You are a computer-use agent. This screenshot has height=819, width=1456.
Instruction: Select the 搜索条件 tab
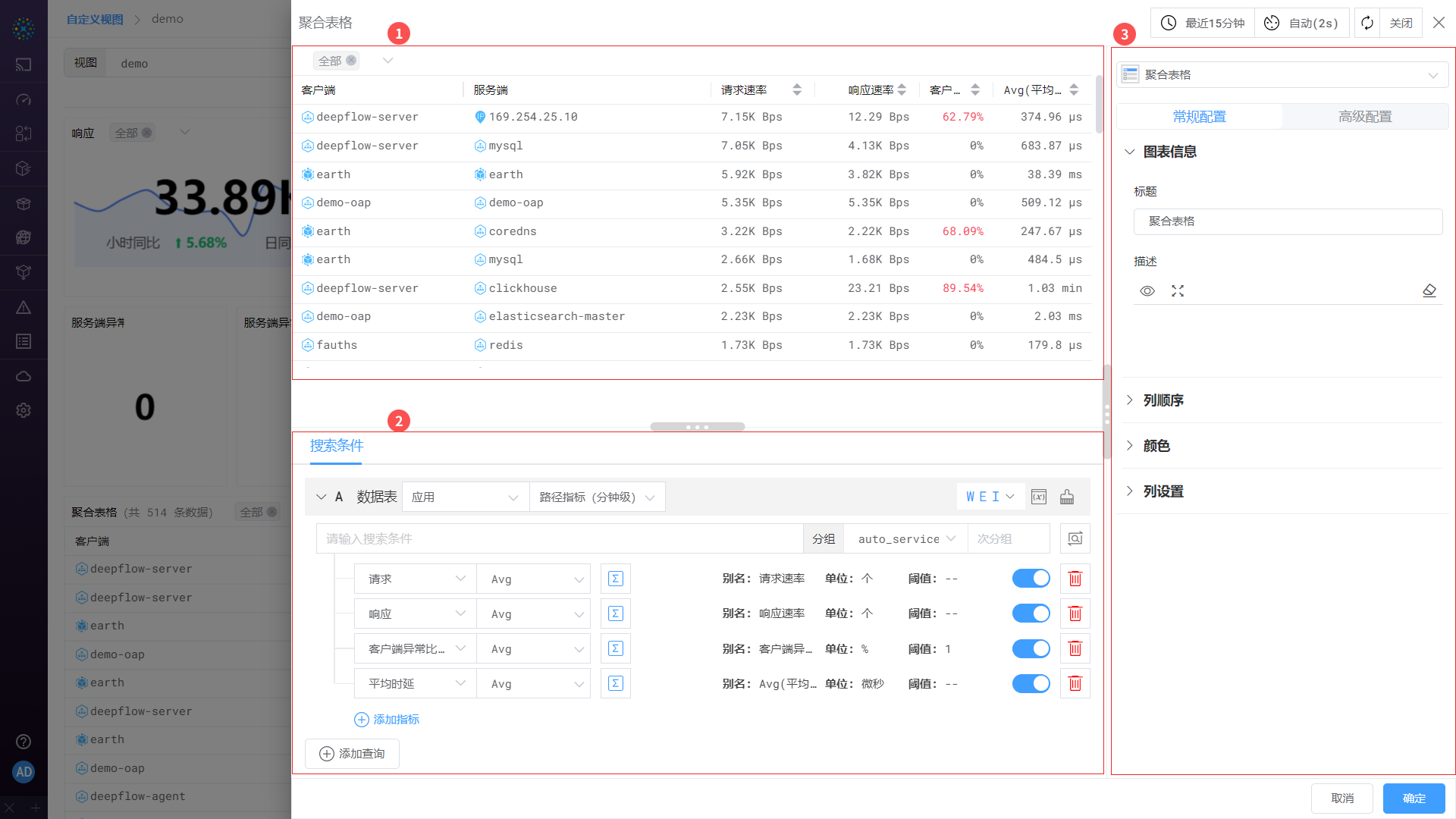pyautogui.click(x=336, y=446)
